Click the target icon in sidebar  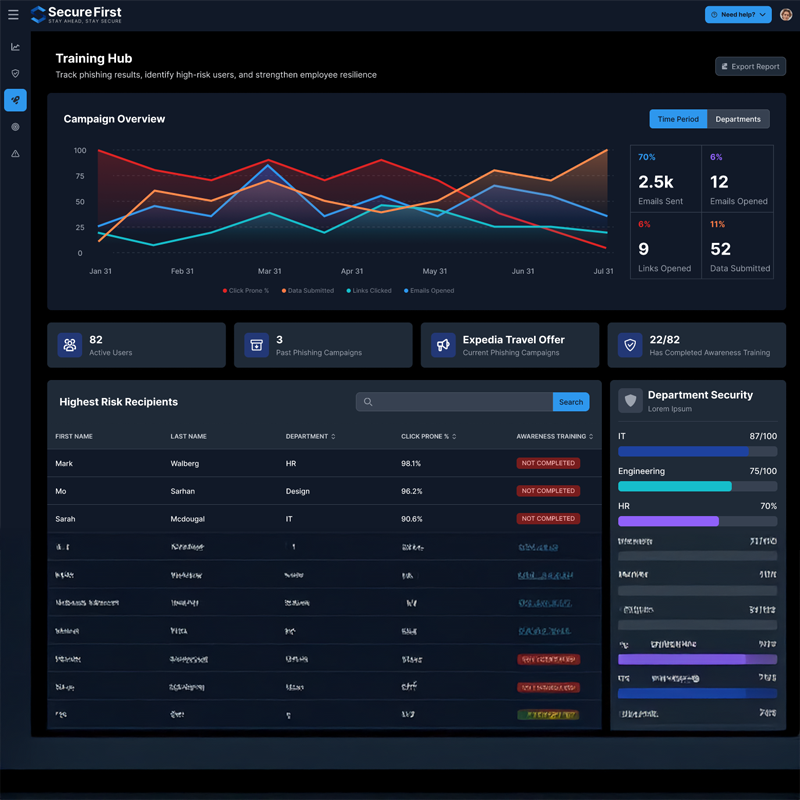coord(15,127)
